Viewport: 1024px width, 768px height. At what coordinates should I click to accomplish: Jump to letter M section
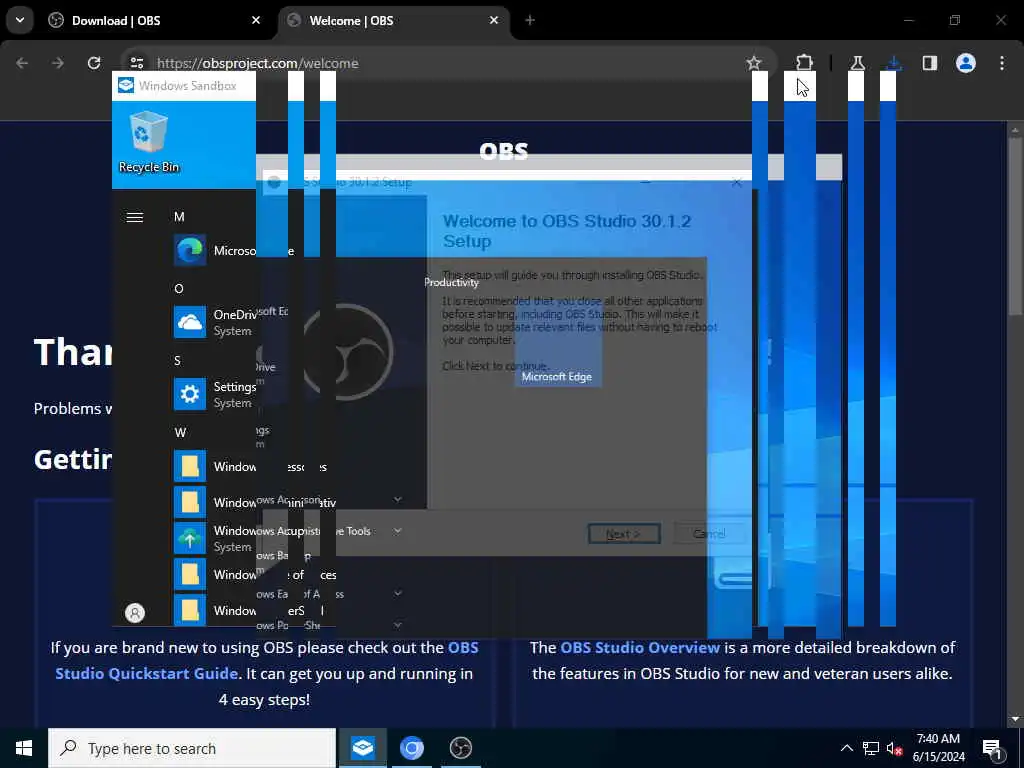180,217
